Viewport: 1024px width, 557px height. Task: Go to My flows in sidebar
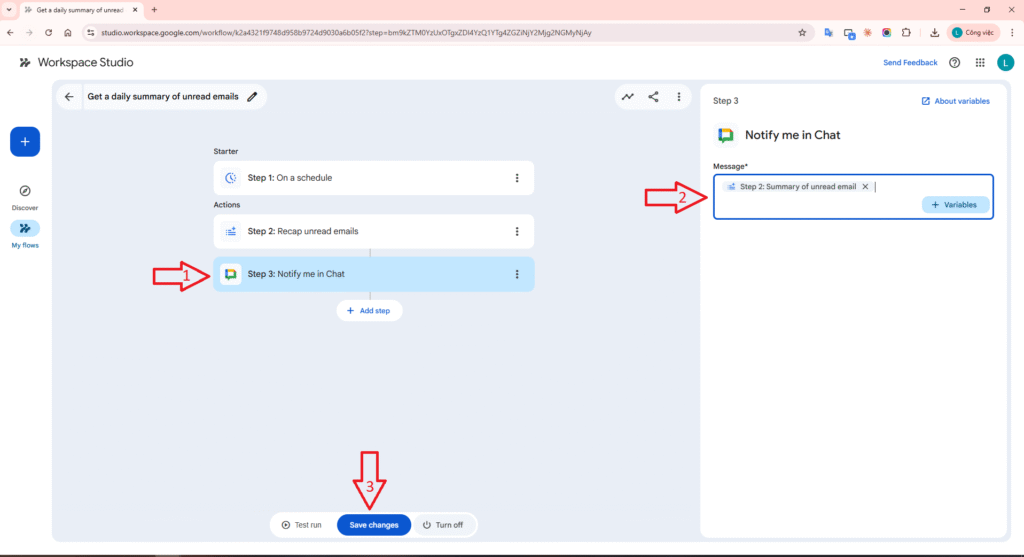(x=25, y=229)
